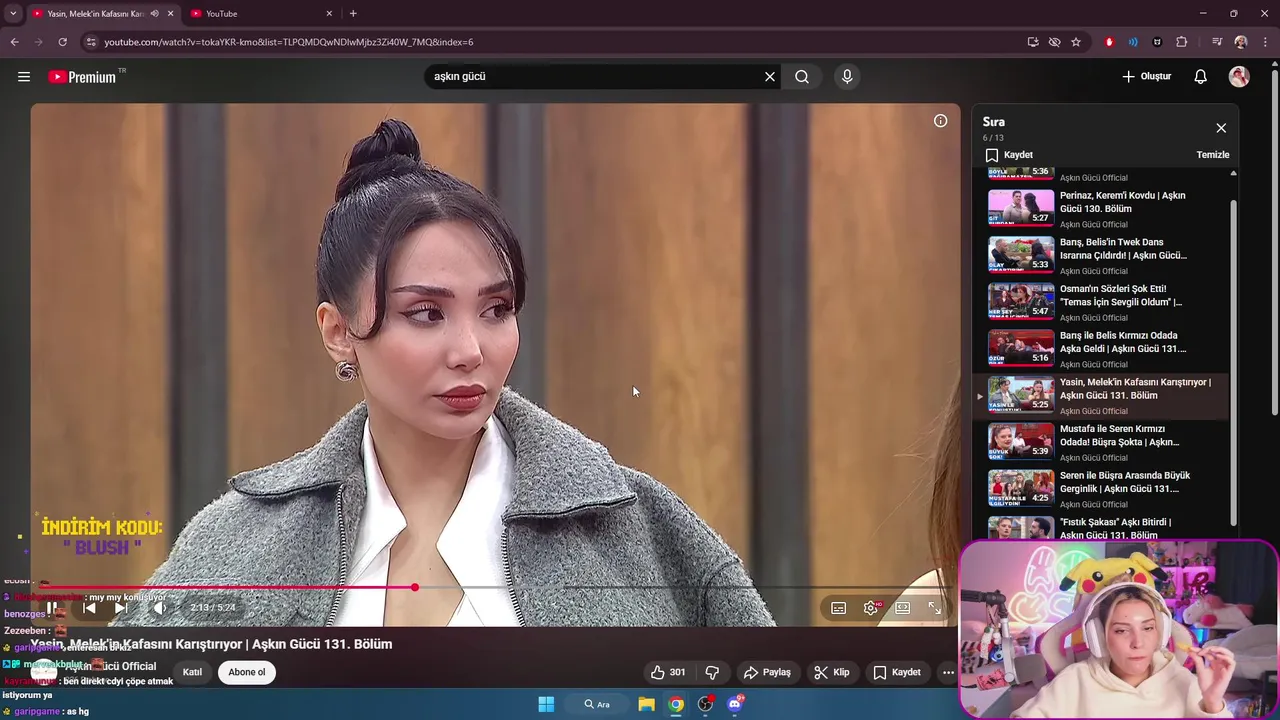Open Discord from the taskbar
Screen dimensions: 1280x720
[735, 704]
